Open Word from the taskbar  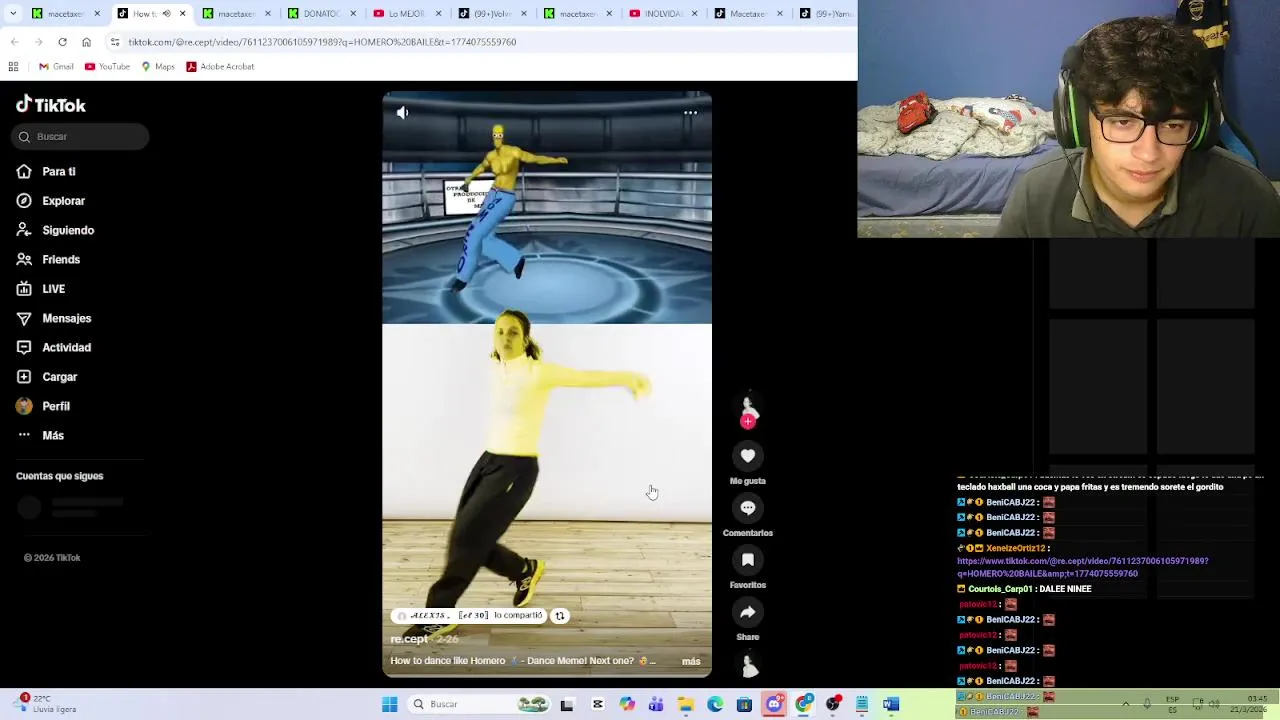pos(891,705)
